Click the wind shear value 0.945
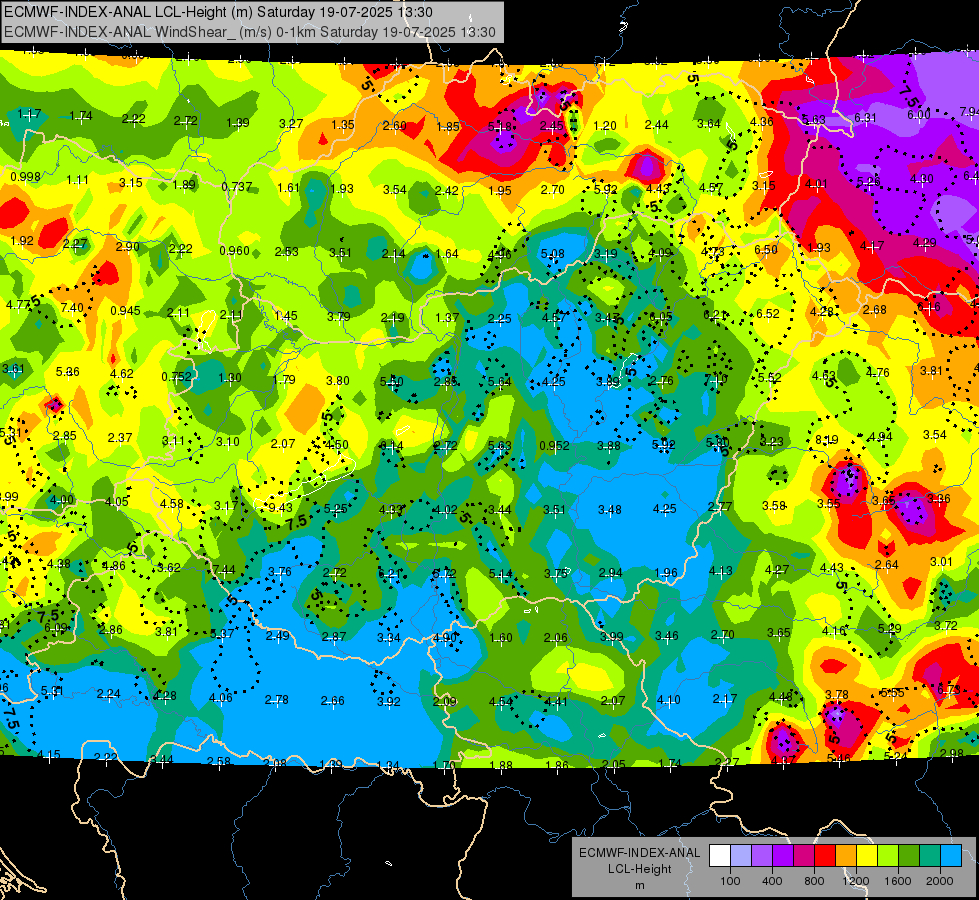Image resolution: width=979 pixels, height=900 pixels. pyautogui.click(x=125, y=311)
